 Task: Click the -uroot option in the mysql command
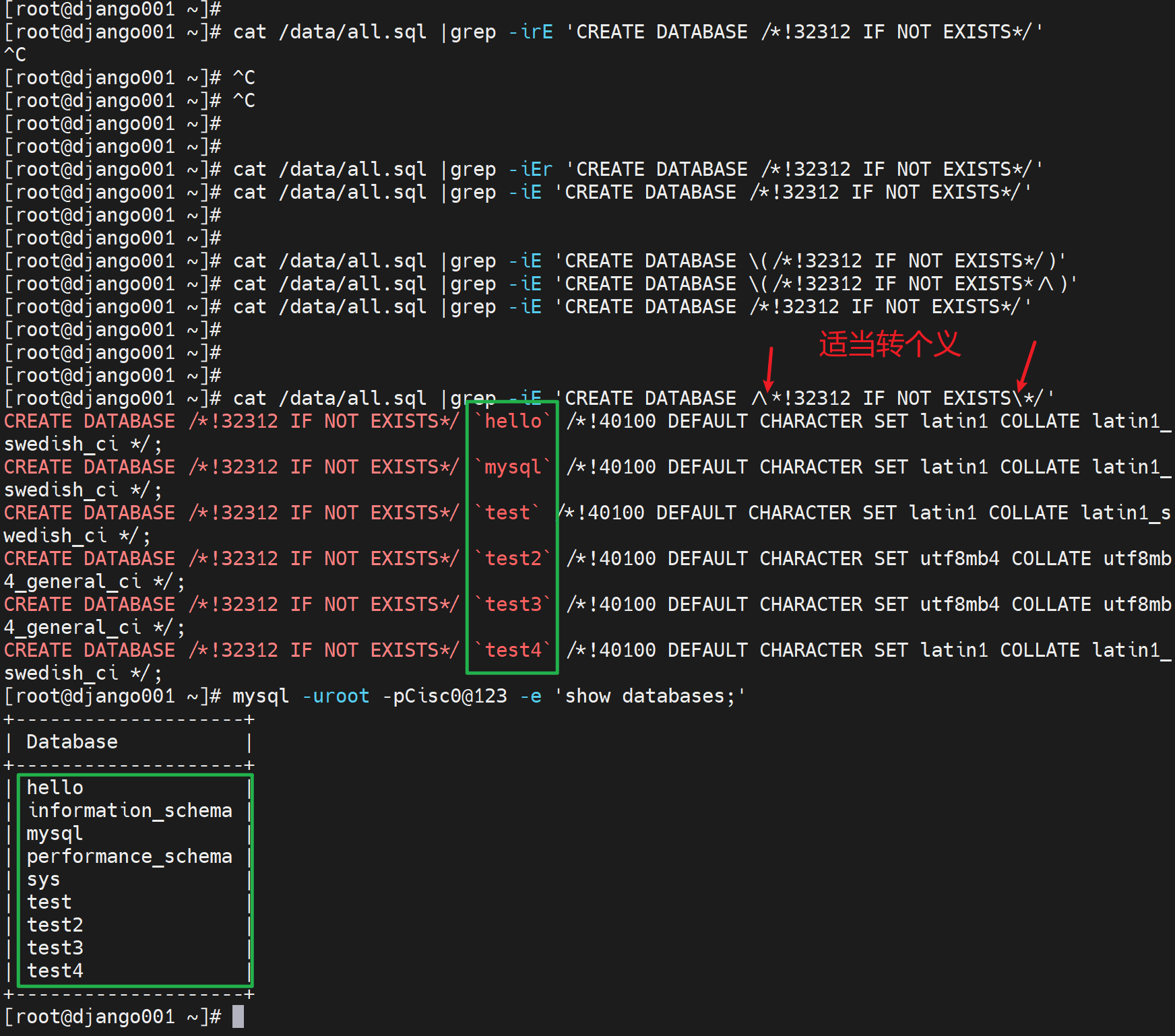point(336,696)
